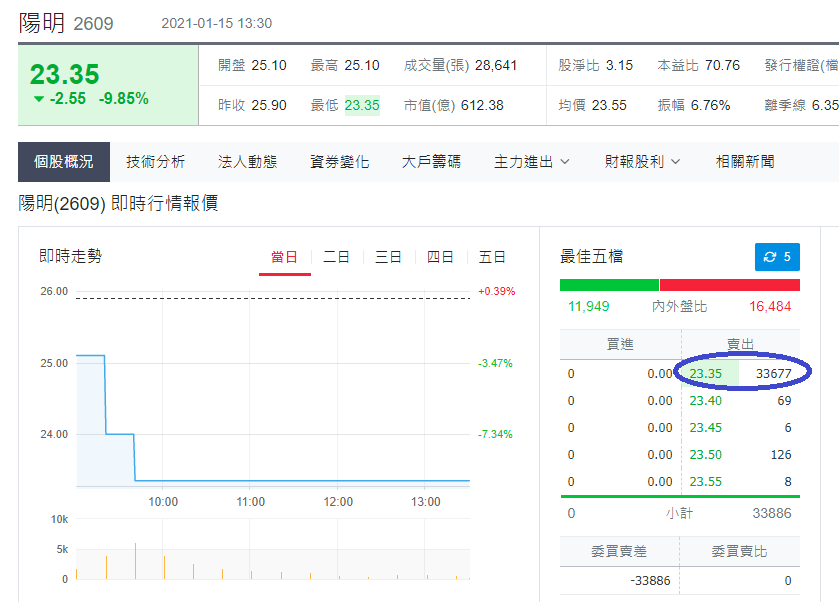
Task: Click the 振幅 6.76% value
Action: tap(710, 105)
